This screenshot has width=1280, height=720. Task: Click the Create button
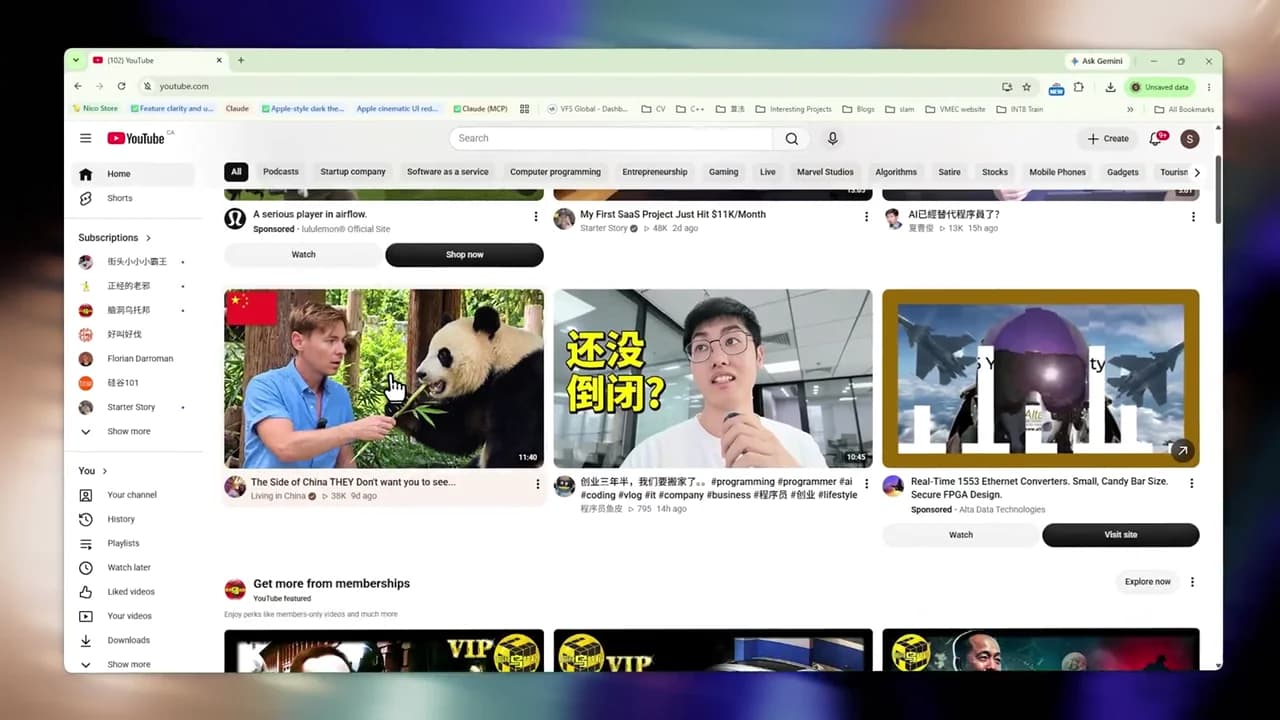pos(1108,139)
